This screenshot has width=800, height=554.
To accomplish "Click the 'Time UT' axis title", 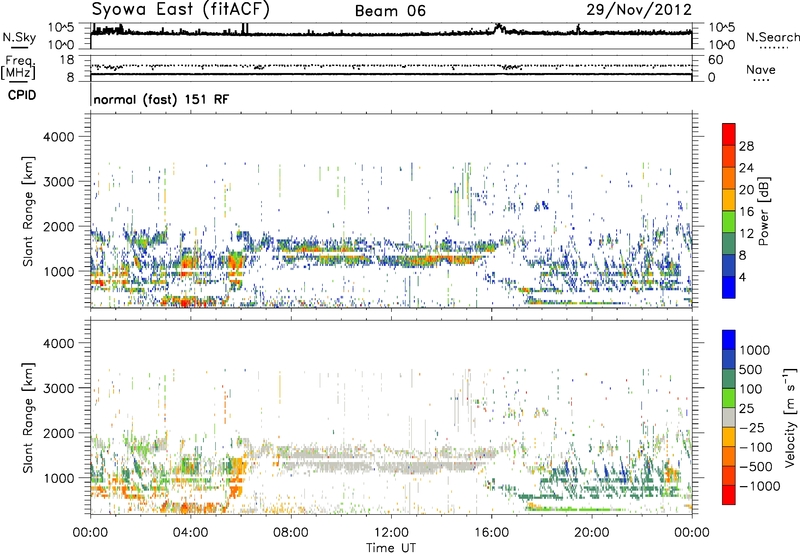I will pos(391,548).
